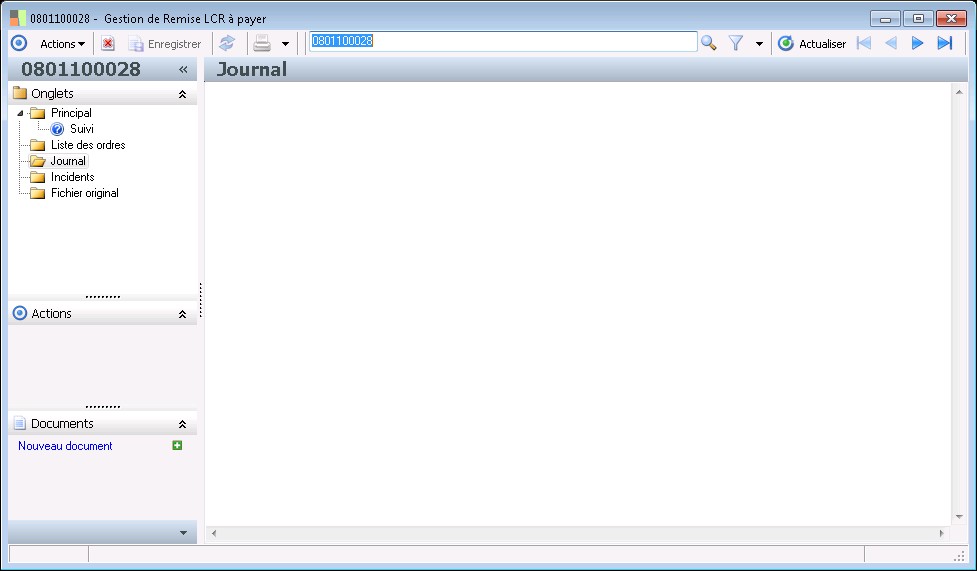This screenshot has width=977, height=571.
Task: Click the magnifying glass search icon
Action: [x=708, y=43]
